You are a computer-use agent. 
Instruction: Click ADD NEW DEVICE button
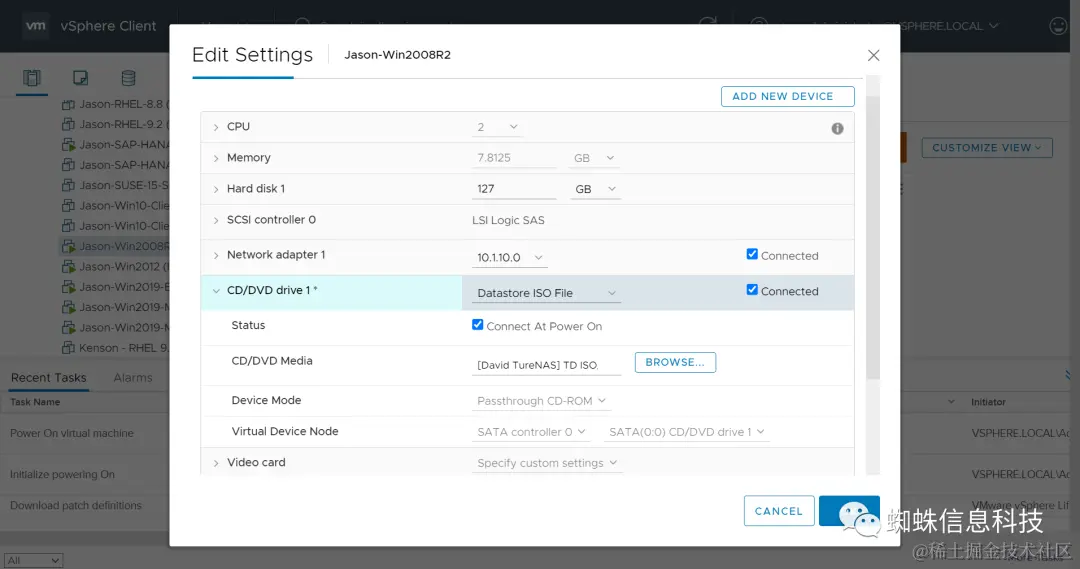click(787, 96)
